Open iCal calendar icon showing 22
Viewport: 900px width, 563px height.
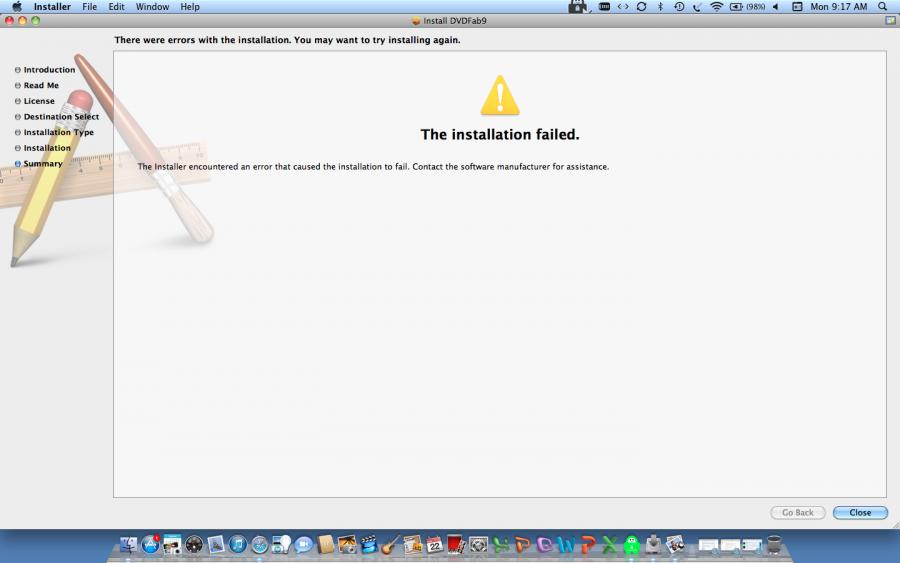point(435,544)
